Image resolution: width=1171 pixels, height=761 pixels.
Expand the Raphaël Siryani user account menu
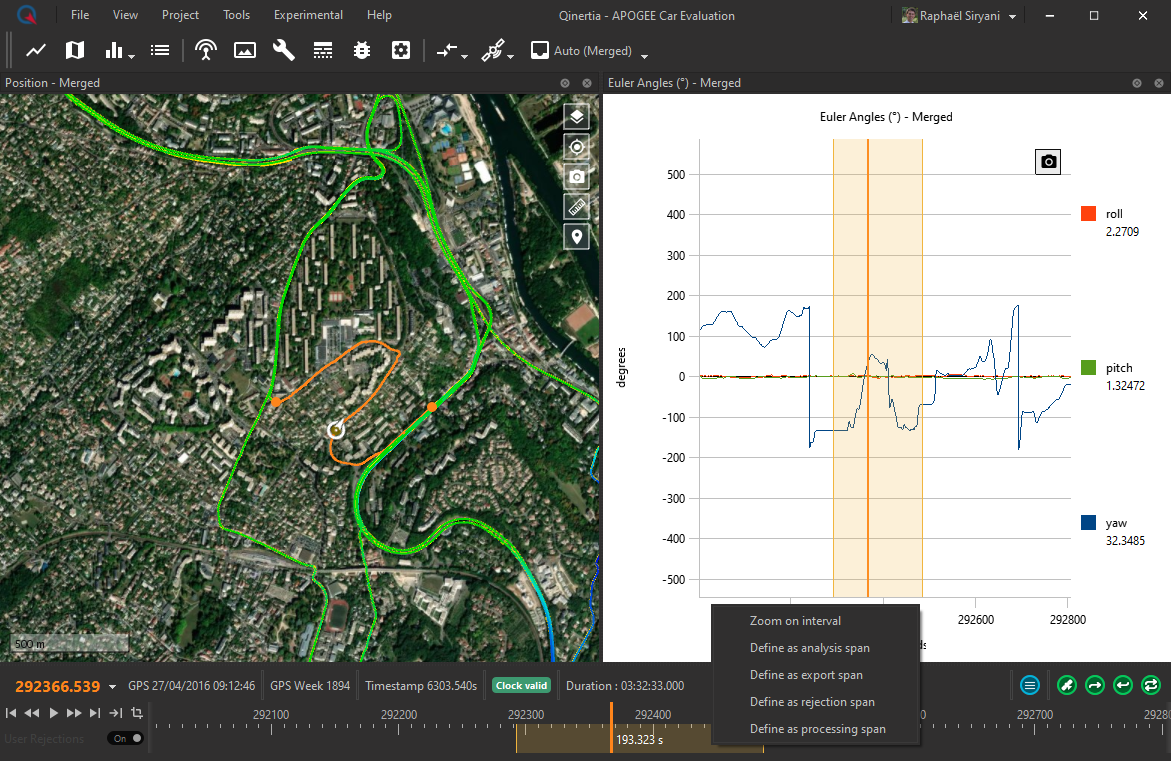point(1013,16)
